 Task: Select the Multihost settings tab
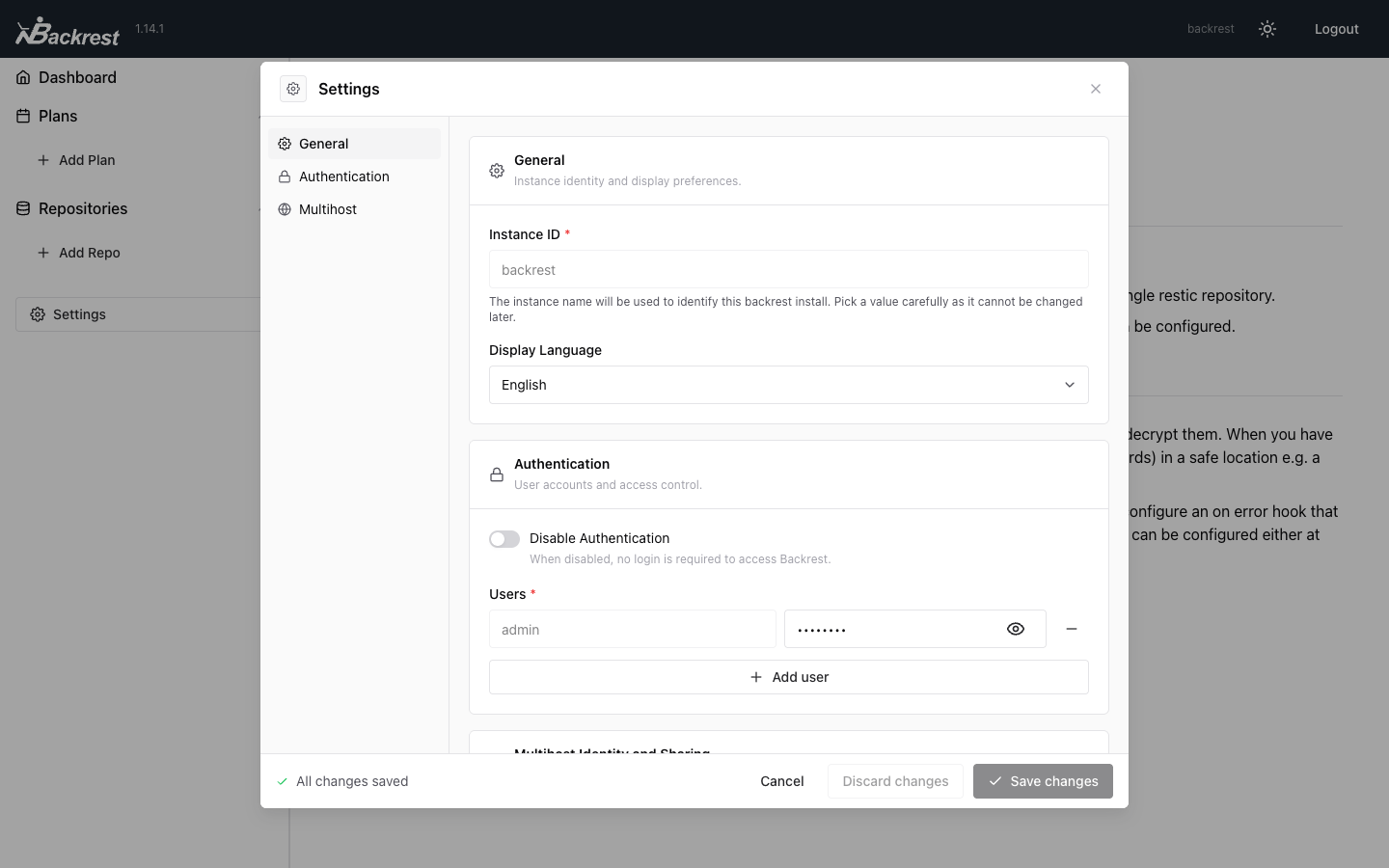pyautogui.click(x=354, y=209)
